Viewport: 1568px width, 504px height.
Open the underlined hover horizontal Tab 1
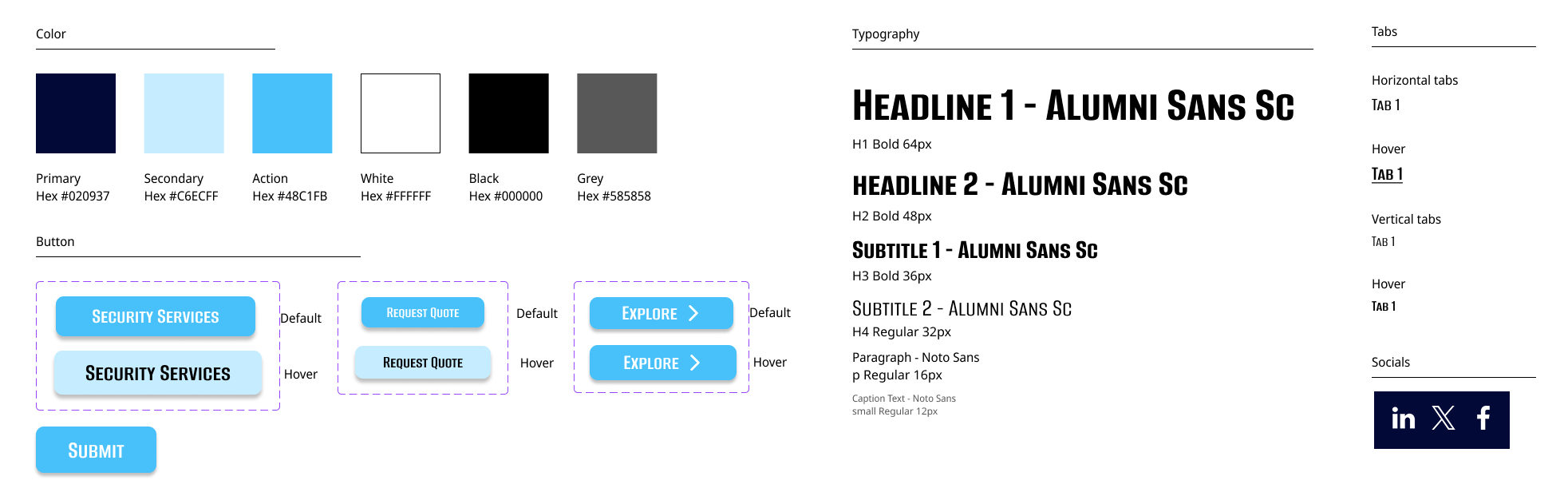tap(1387, 174)
